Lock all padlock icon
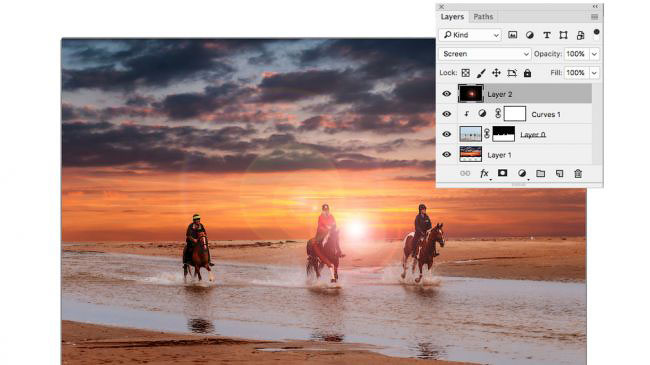 pyautogui.click(x=527, y=73)
